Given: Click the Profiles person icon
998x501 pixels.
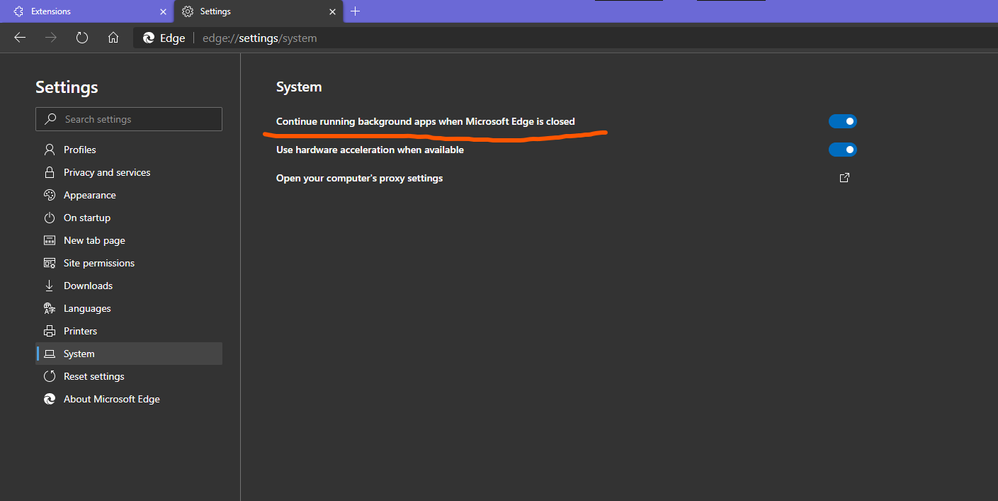Looking at the screenshot, I should point(49,150).
